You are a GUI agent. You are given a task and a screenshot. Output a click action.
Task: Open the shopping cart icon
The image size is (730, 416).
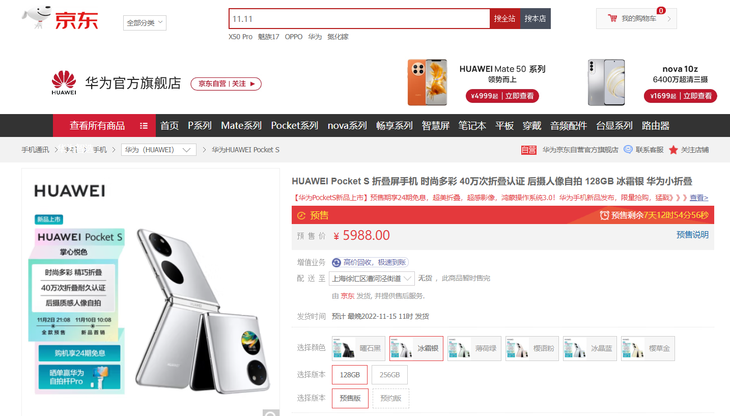(x=612, y=19)
